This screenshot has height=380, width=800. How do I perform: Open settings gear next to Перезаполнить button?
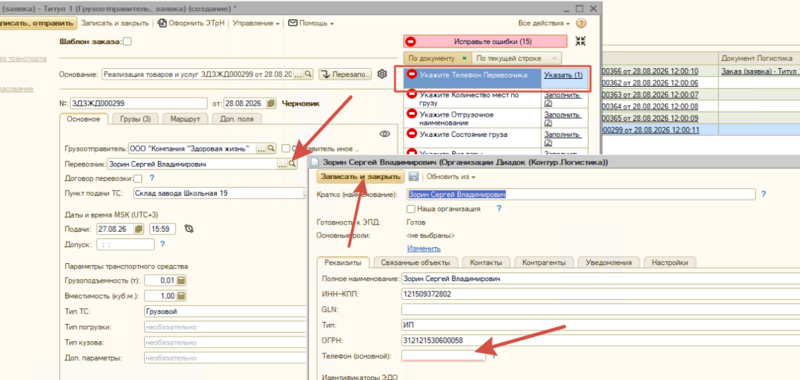pyautogui.click(x=382, y=74)
